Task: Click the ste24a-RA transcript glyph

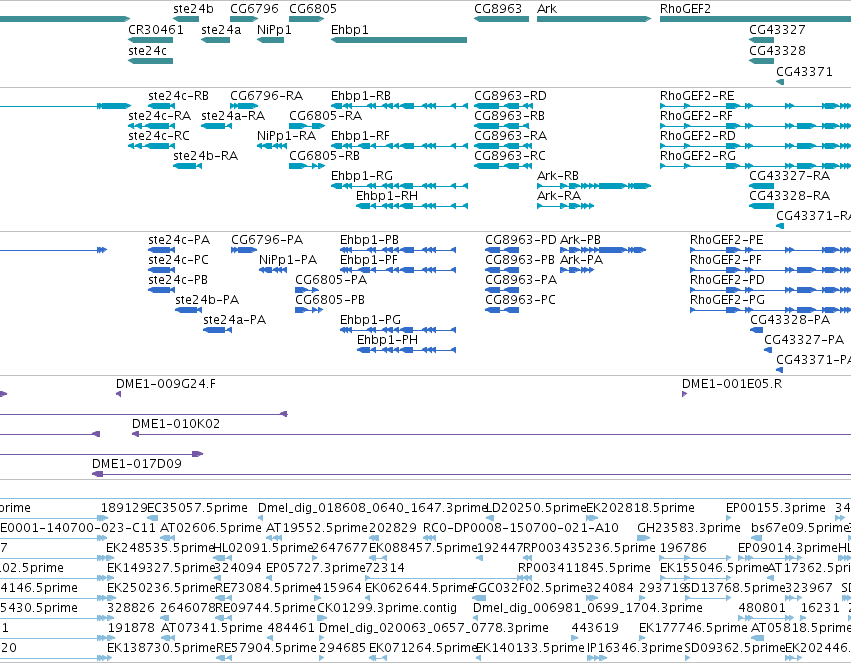Action: click(x=217, y=126)
